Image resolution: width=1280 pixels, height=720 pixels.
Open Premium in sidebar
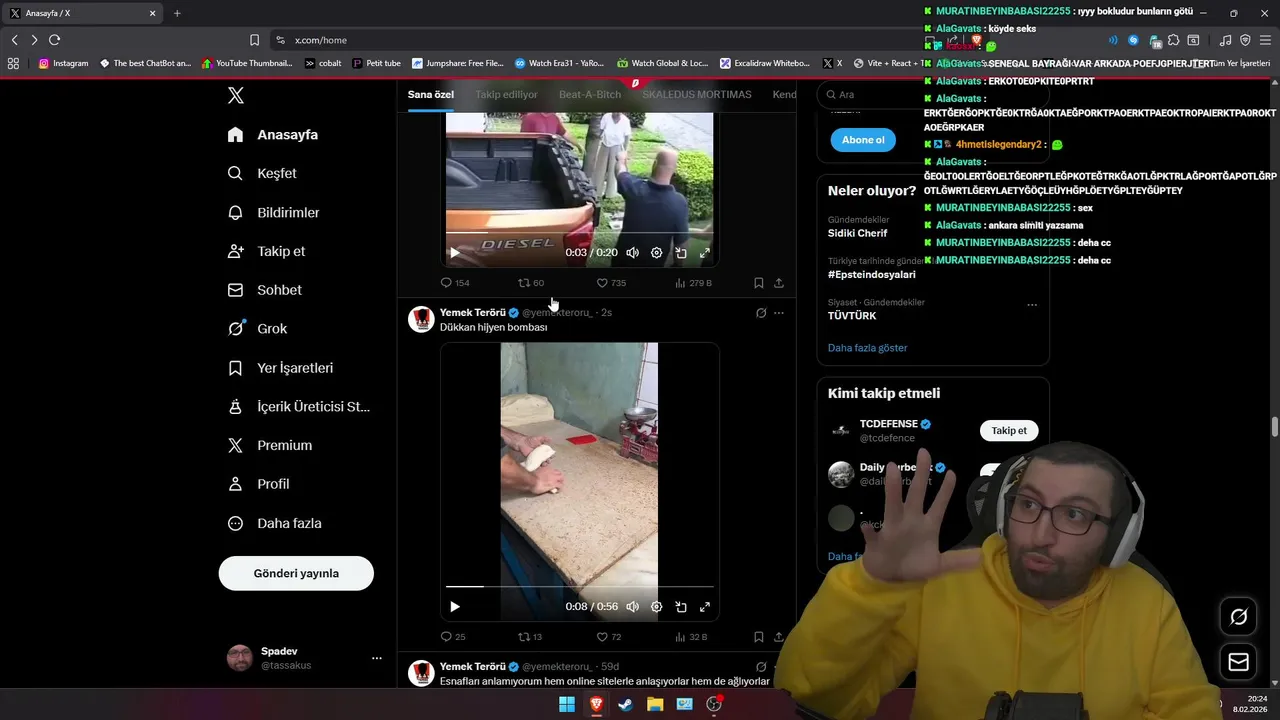pyautogui.click(x=270, y=445)
